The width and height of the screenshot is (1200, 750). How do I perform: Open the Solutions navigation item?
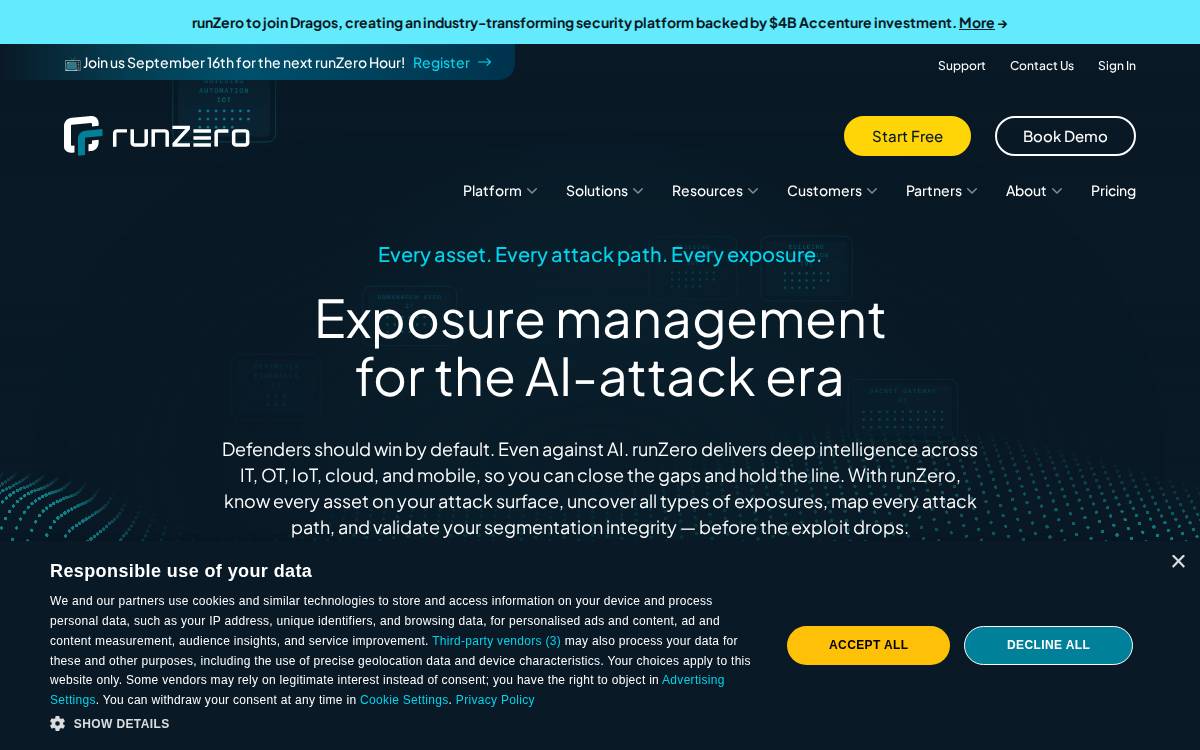597,191
